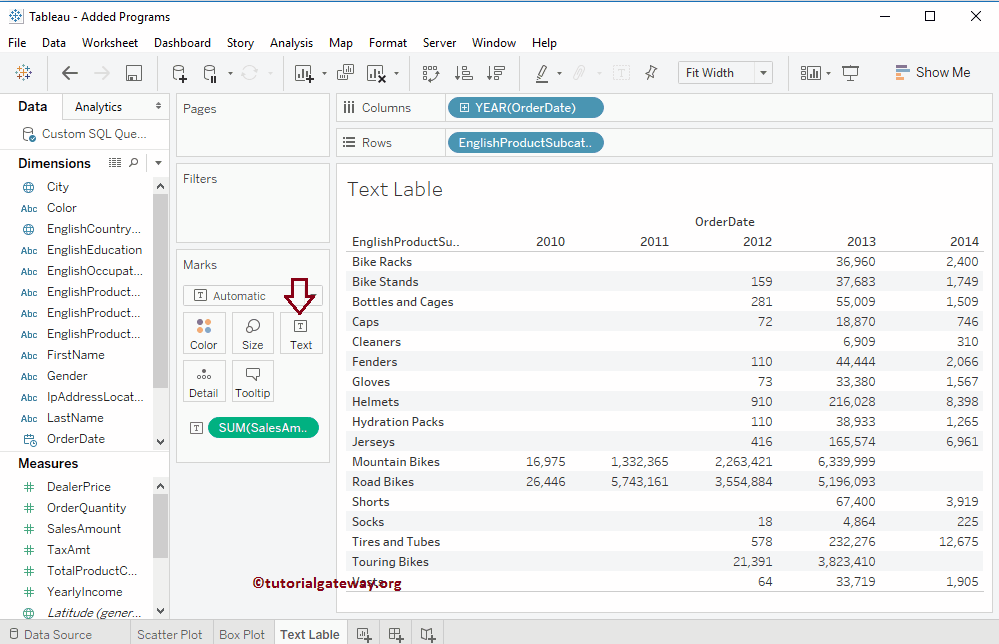View data icon in Dimensions header

click(x=115, y=163)
